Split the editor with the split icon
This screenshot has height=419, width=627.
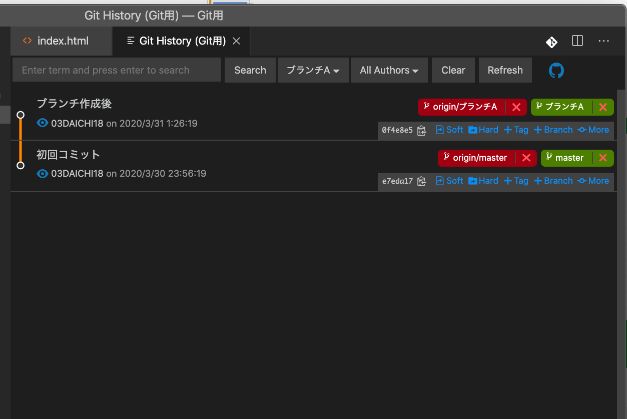coord(577,41)
